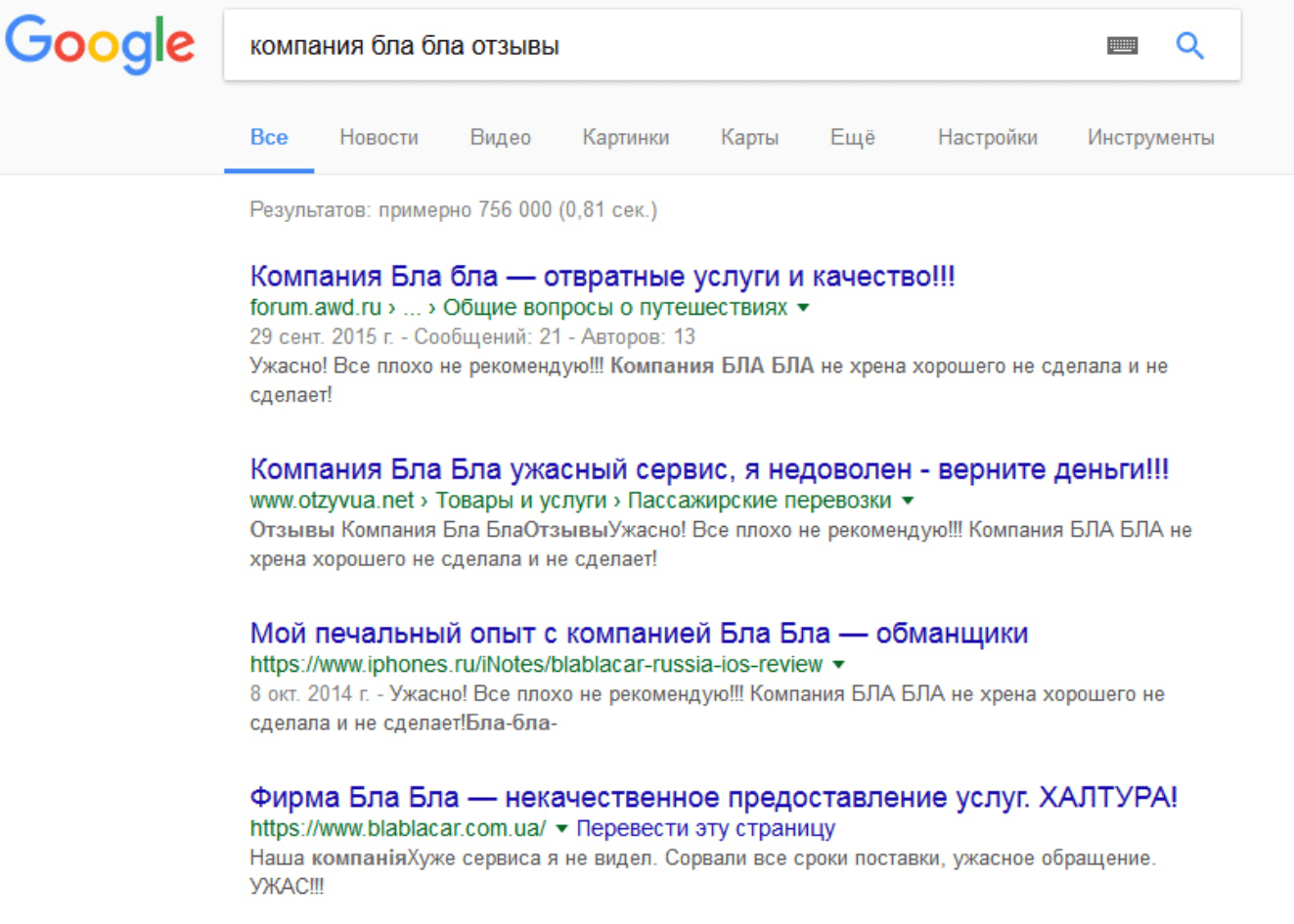The image size is (1294, 924).
Task: Open the Карты tab
Action: 749,138
